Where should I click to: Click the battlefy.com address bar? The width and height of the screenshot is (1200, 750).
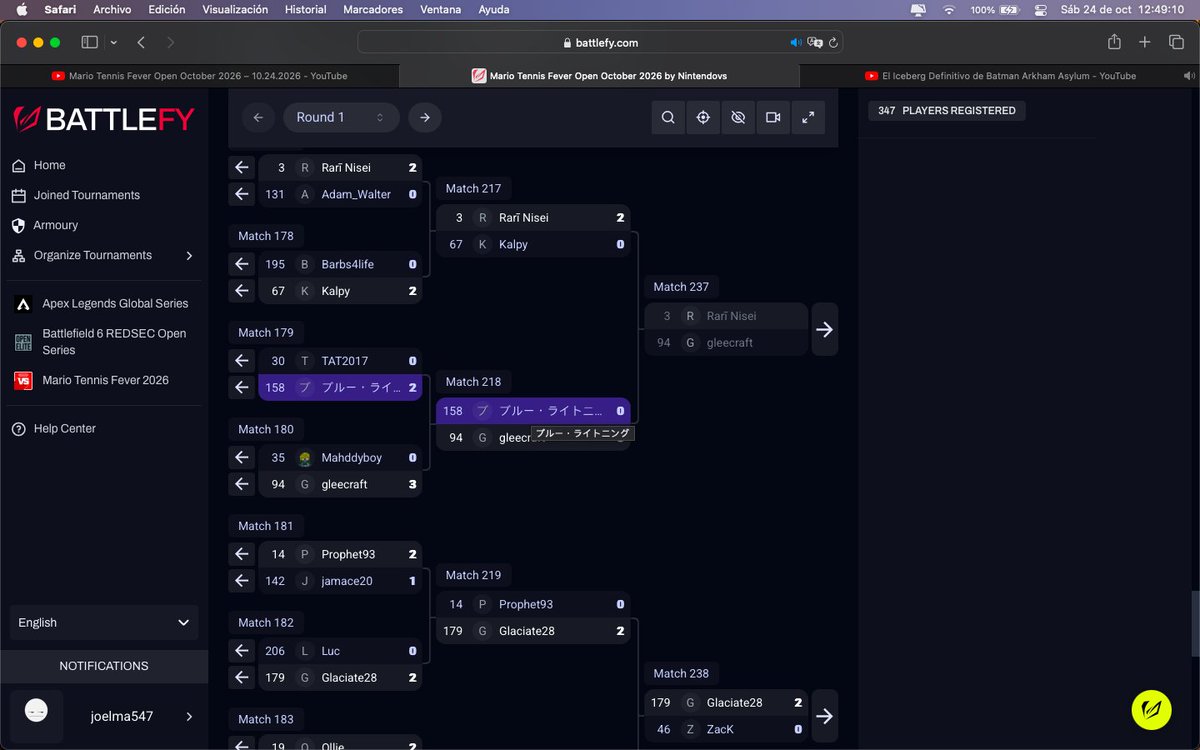tap(600, 43)
